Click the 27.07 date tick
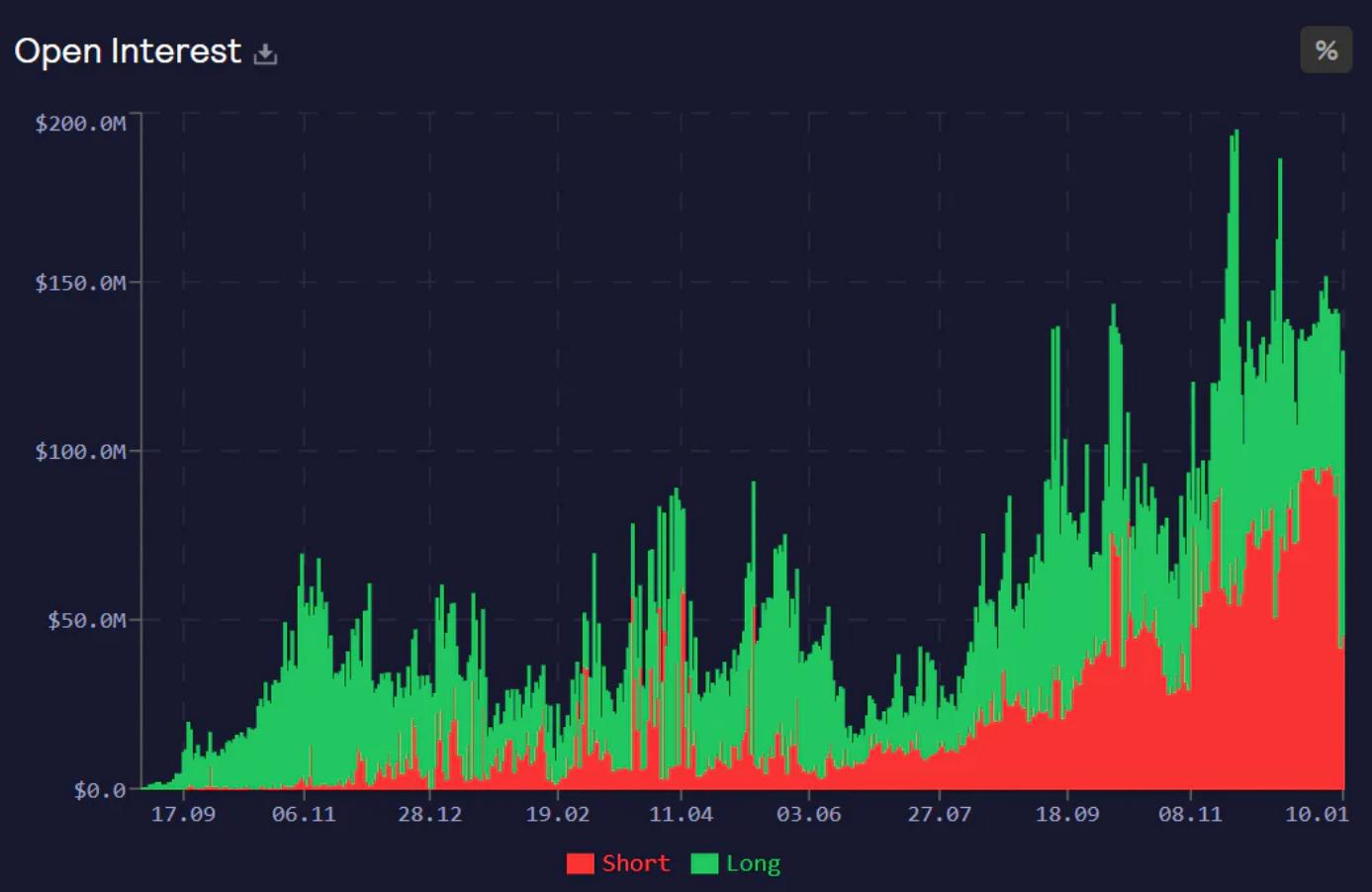Viewport: 1372px width, 892px height. pyautogui.click(x=939, y=814)
